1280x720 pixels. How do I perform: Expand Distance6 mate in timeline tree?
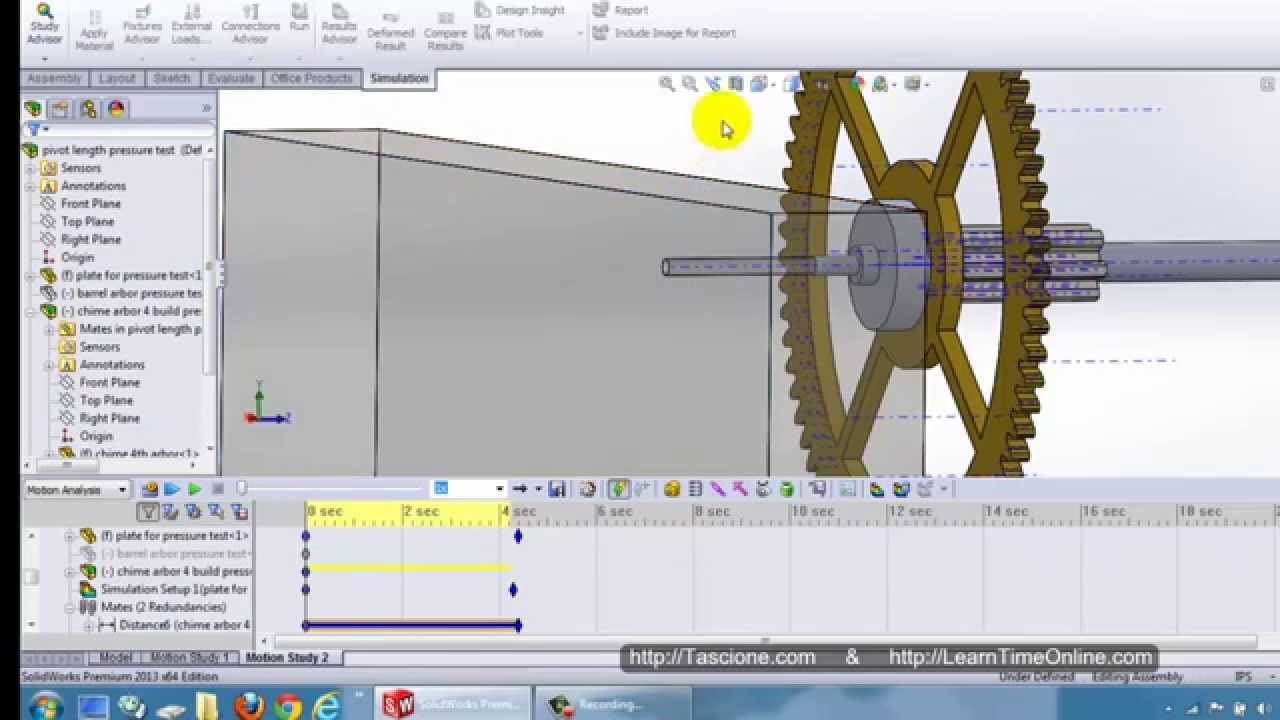pos(88,626)
